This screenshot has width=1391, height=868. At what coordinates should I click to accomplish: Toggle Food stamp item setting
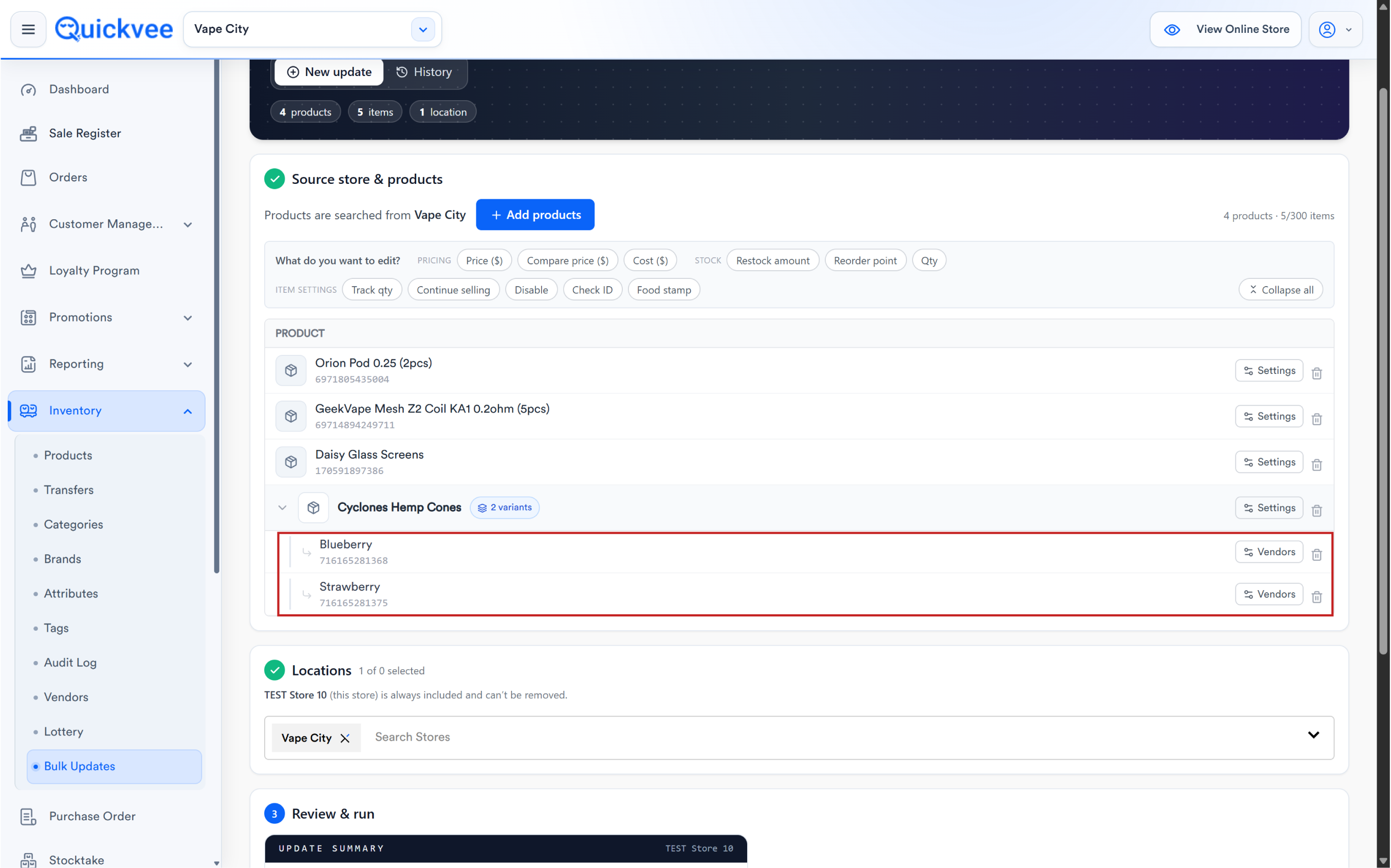point(663,290)
